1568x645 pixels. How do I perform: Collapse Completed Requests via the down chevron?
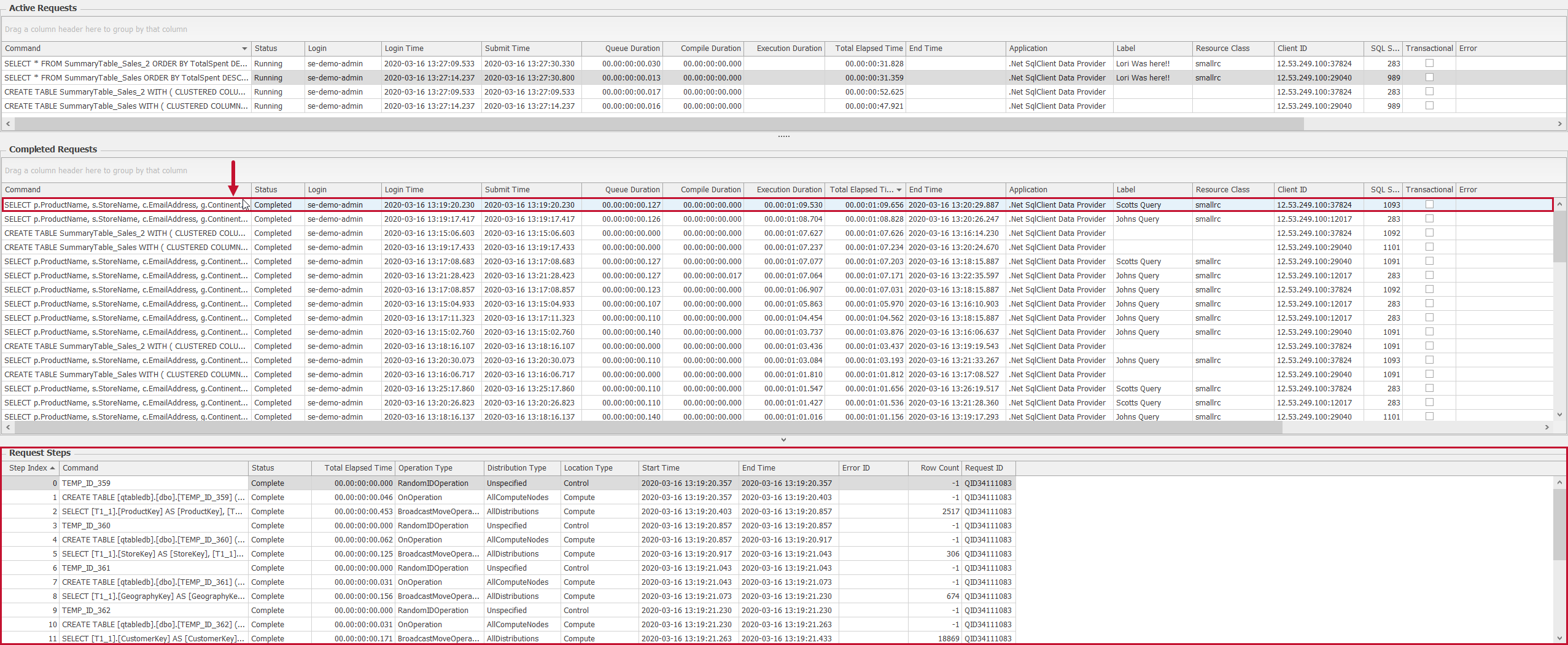click(x=783, y=439)
